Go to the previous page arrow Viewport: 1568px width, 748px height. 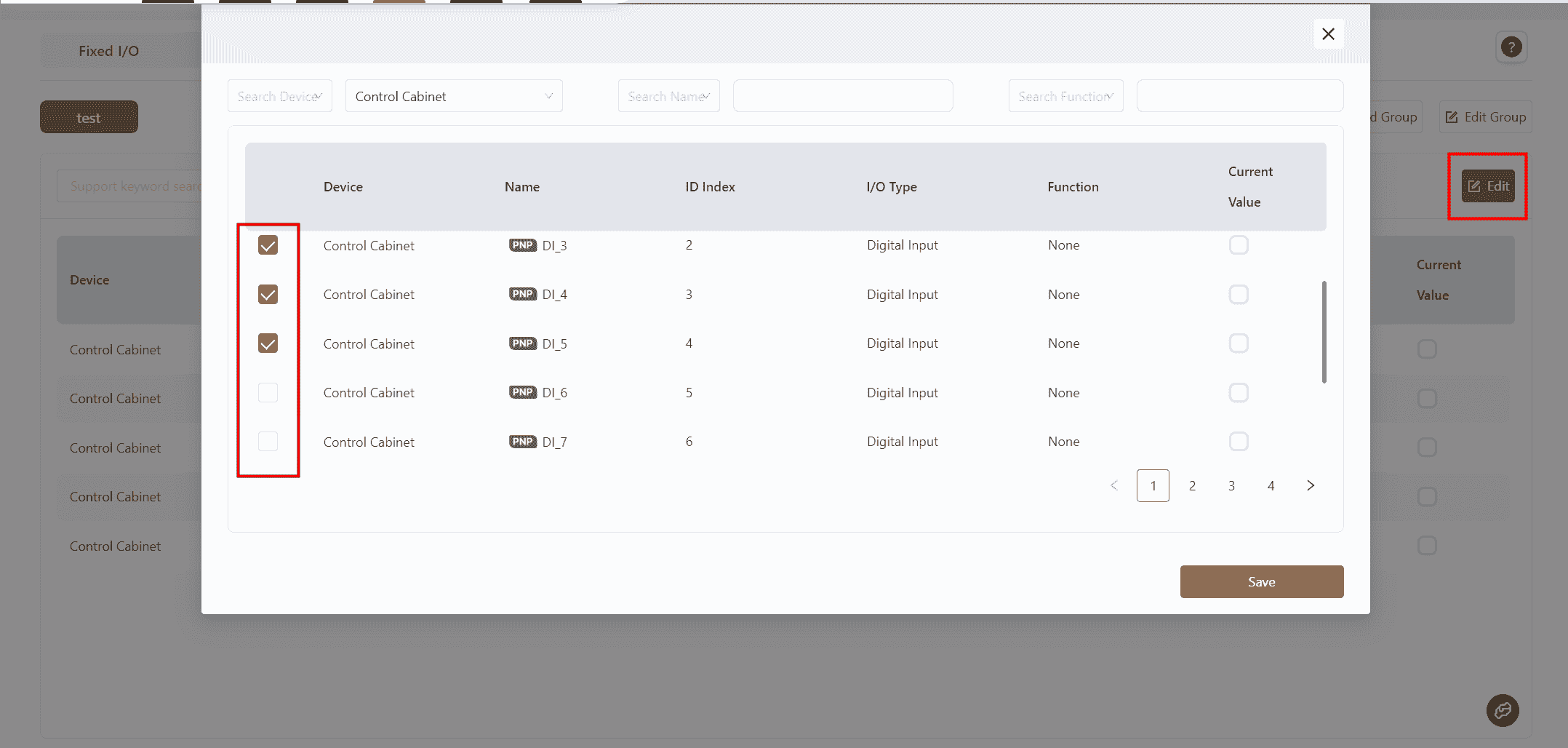(x=1113, y=485)
